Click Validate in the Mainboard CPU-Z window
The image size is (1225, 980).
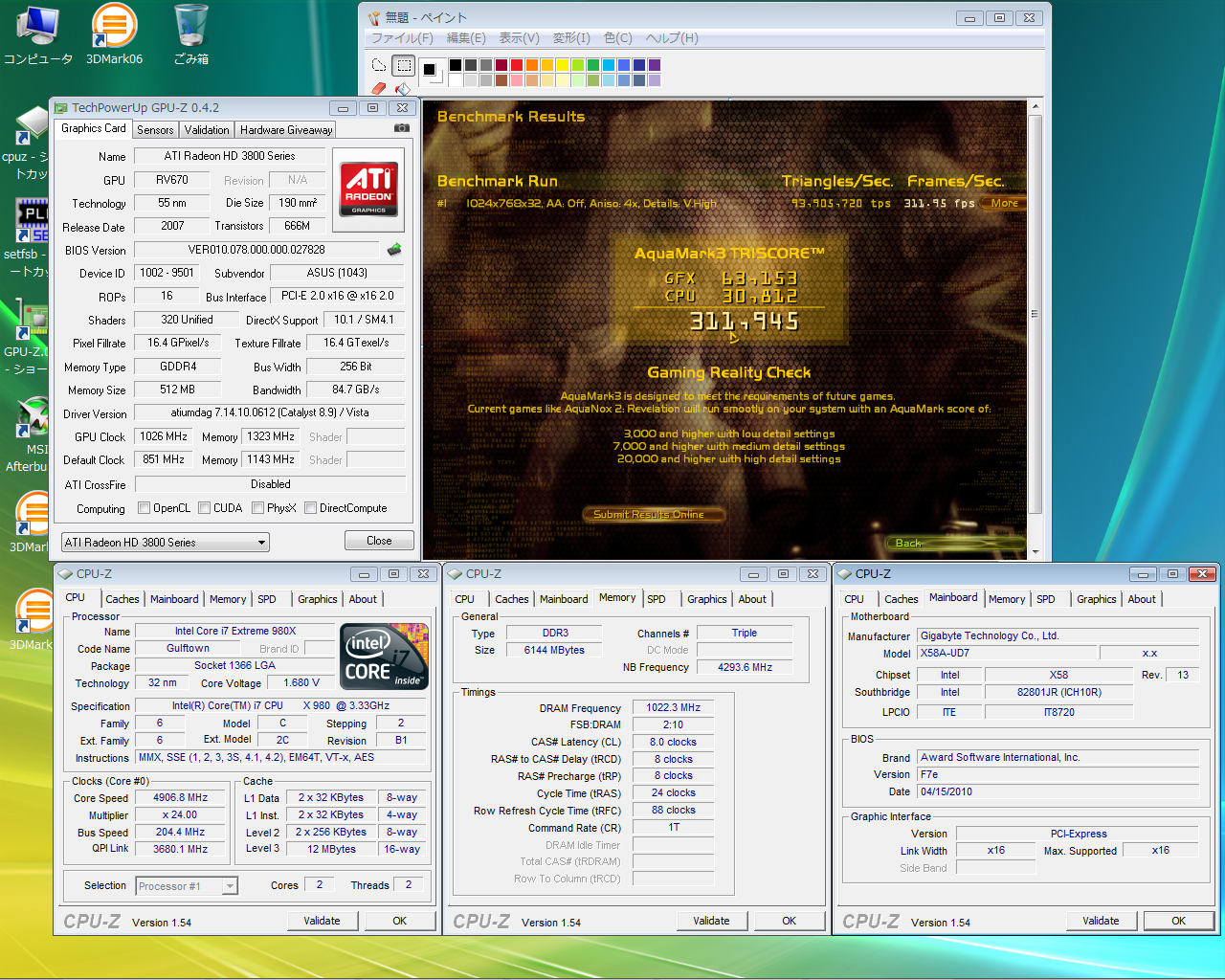click(1102, 921)
